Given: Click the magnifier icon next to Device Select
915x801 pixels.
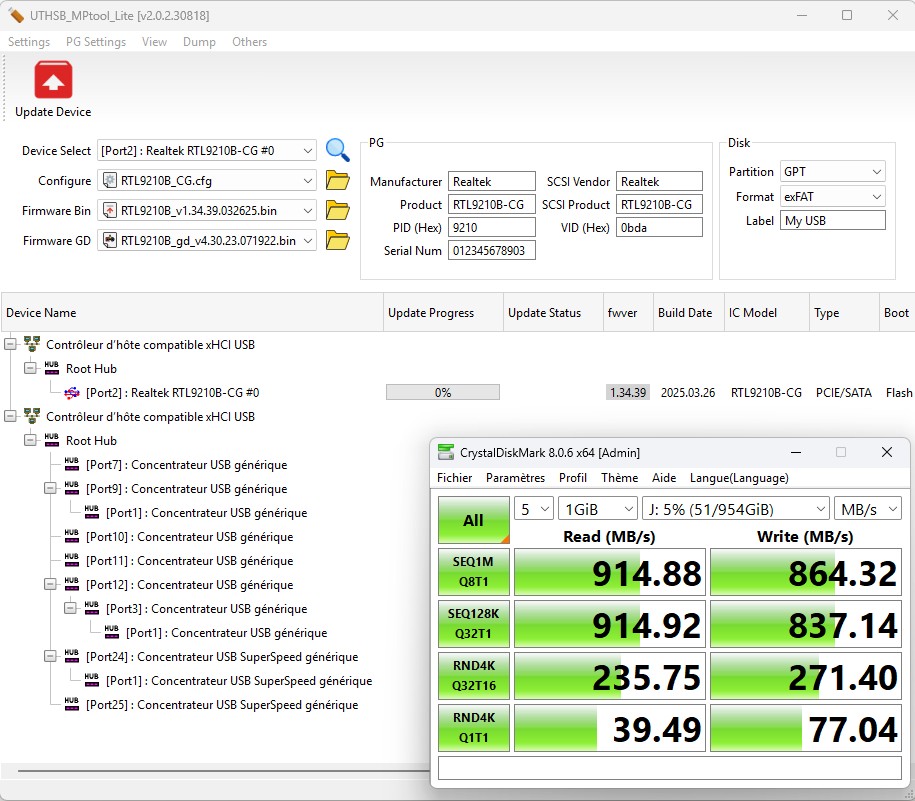Looking at the screenshot, I should tap(338, 150).
